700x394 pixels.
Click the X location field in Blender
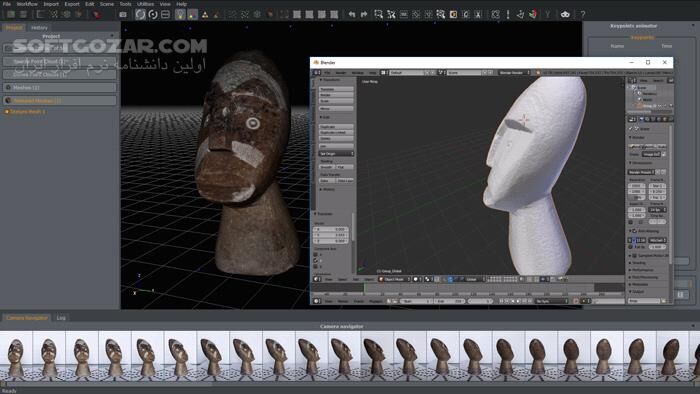[x=331, y=229]
